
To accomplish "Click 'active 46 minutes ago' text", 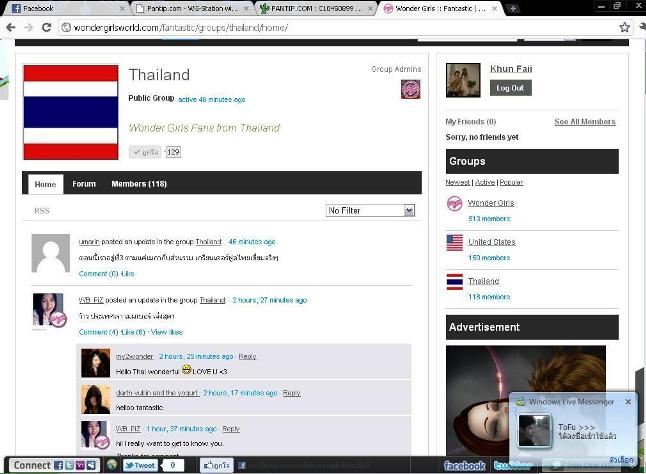I will click(212, 100).
